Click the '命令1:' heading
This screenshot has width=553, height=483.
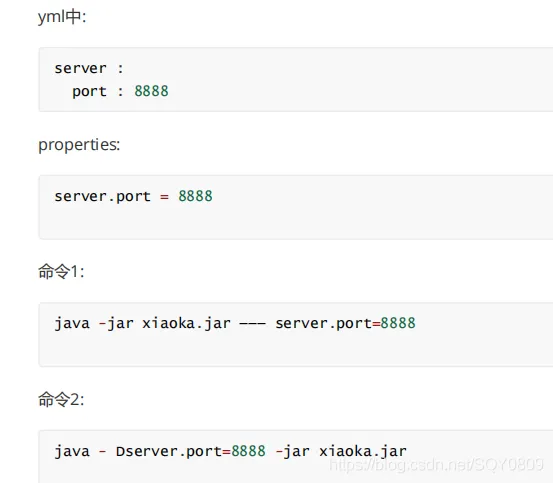61,271
